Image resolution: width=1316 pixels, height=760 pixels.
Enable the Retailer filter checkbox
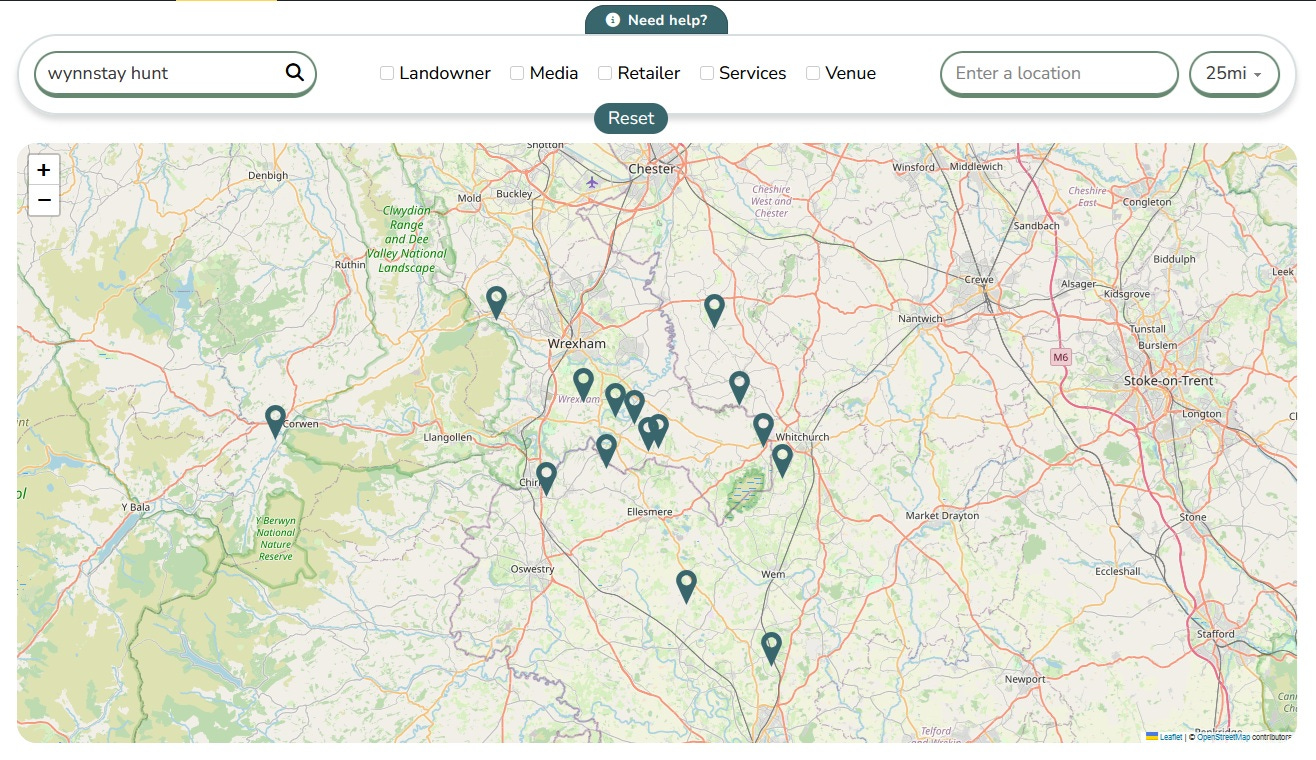[x=605, y=73]
